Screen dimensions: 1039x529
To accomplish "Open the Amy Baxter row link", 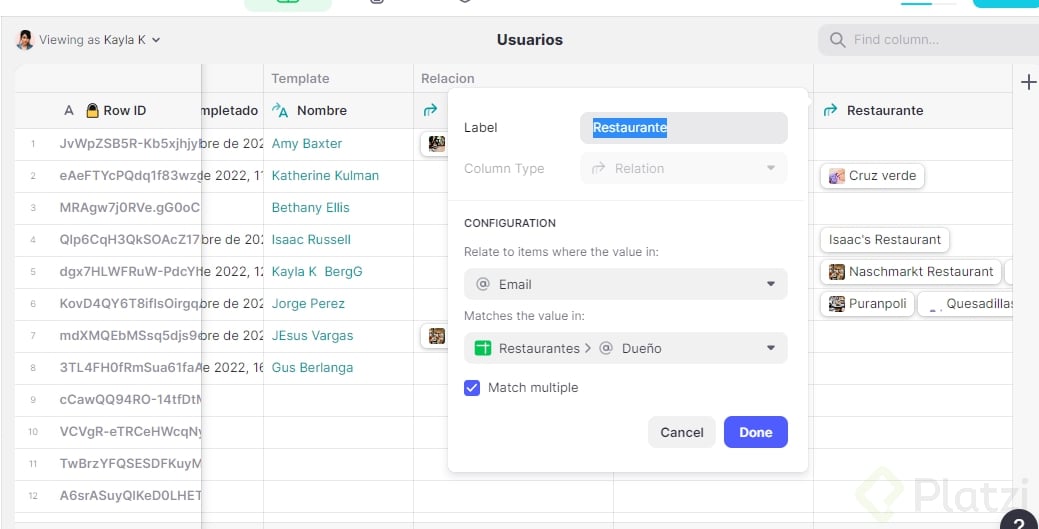I will coord(307,144).
